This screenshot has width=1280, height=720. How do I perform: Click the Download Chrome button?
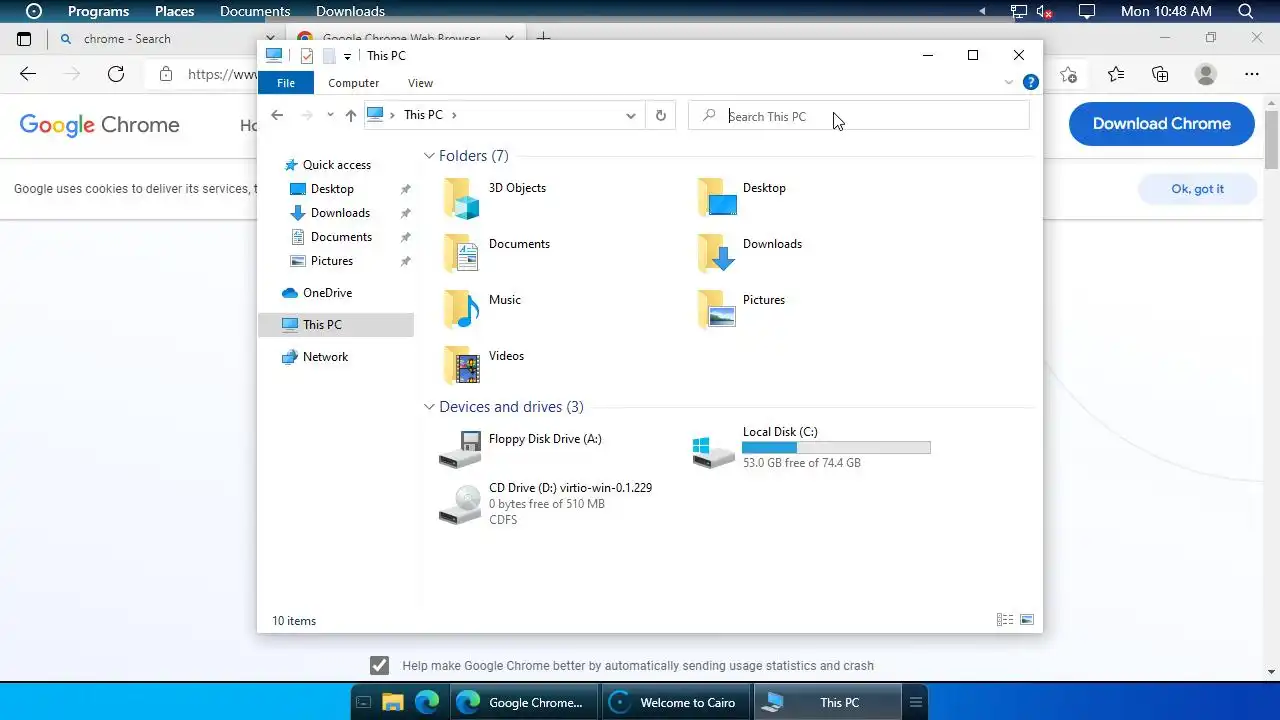click(x=1161, y=124)
